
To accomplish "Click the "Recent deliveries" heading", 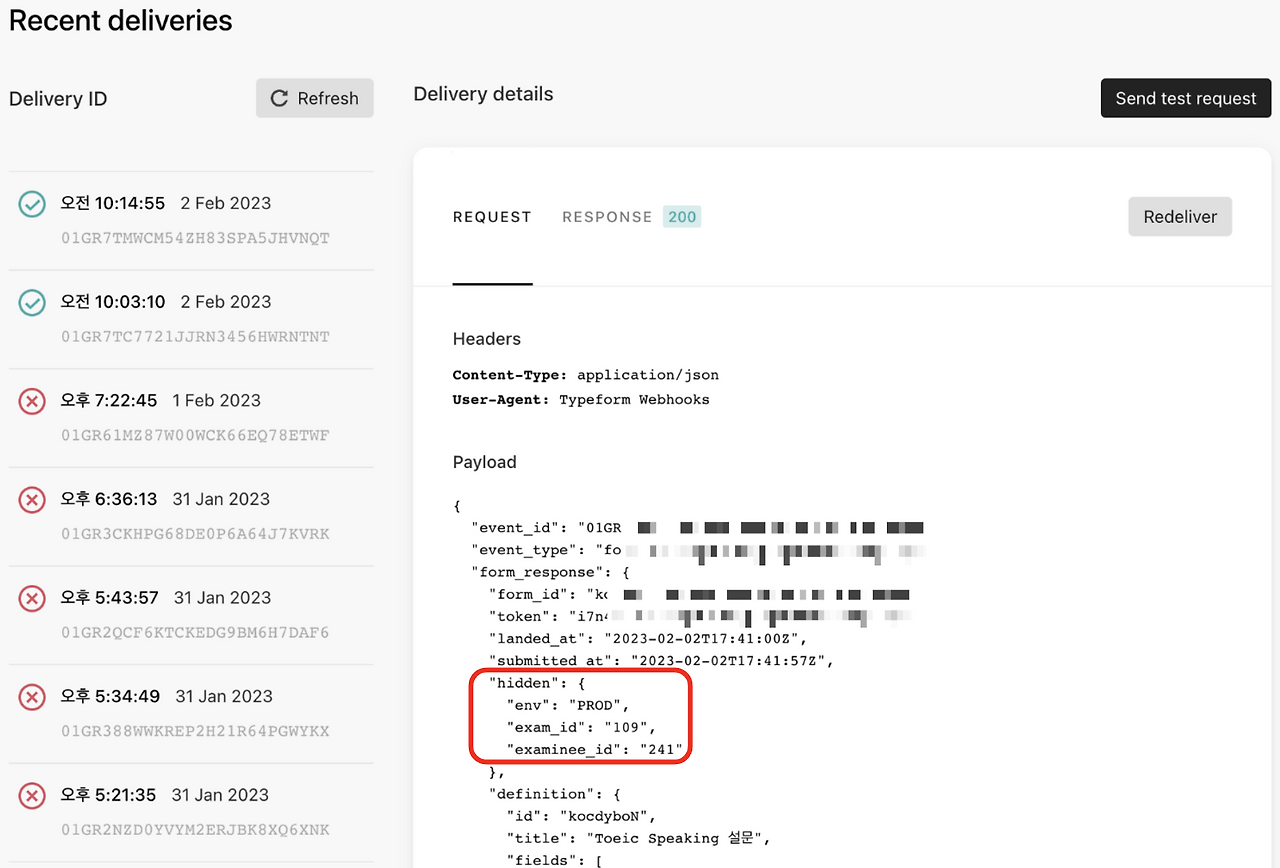I will pyautogui.click(x=121, y=21).
